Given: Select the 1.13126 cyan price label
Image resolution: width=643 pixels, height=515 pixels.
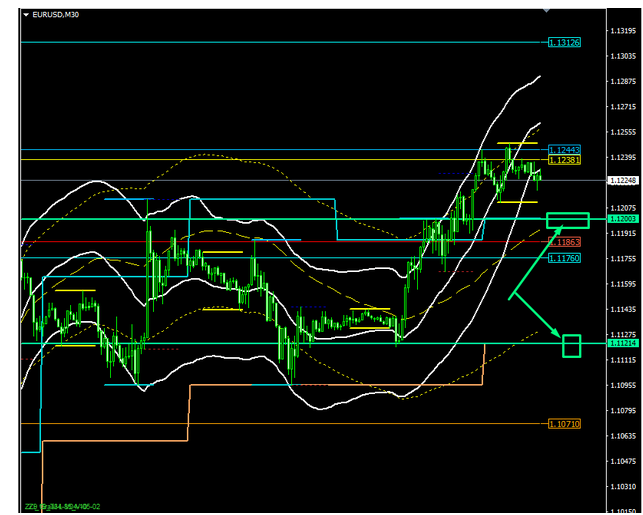Looking at the screenshot, I should [565, 42].
